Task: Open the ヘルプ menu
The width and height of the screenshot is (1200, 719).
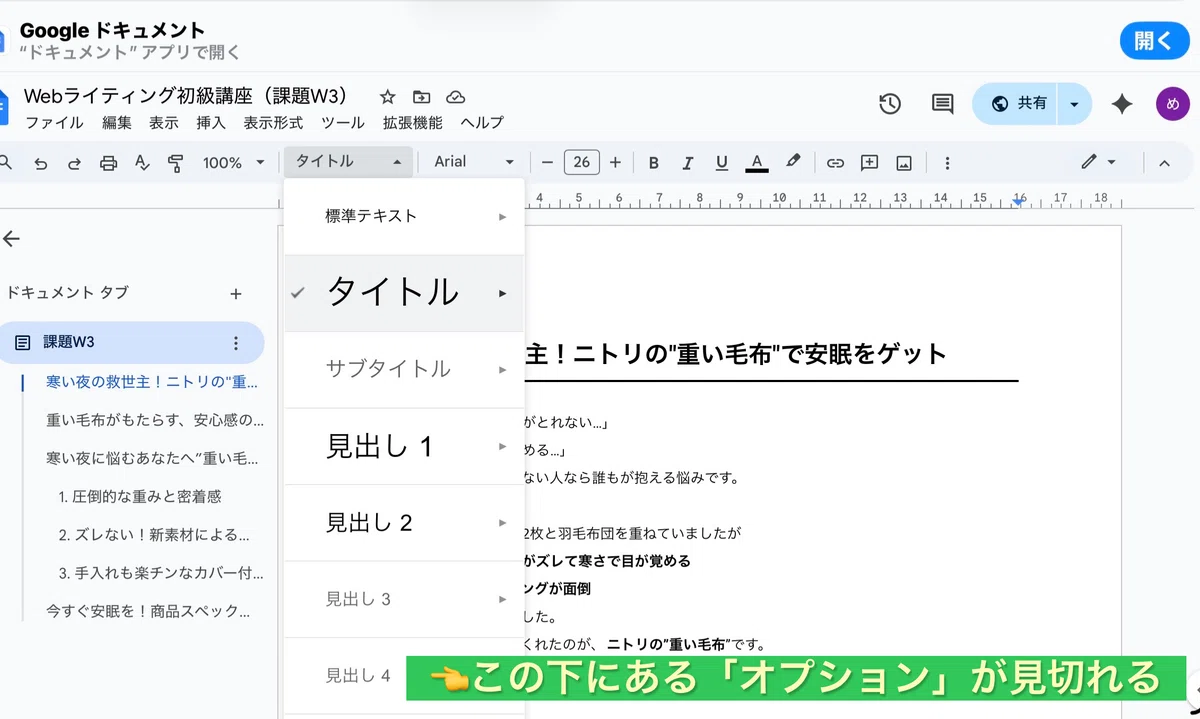Action: click(482, 123)
